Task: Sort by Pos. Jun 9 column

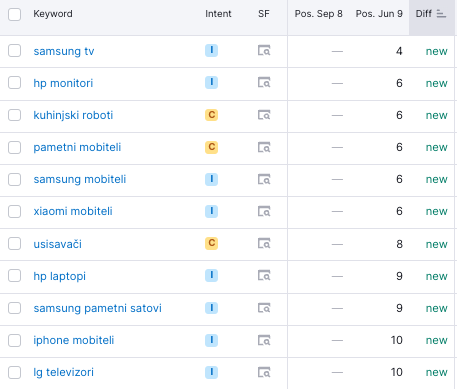Action: click(379, 14)
